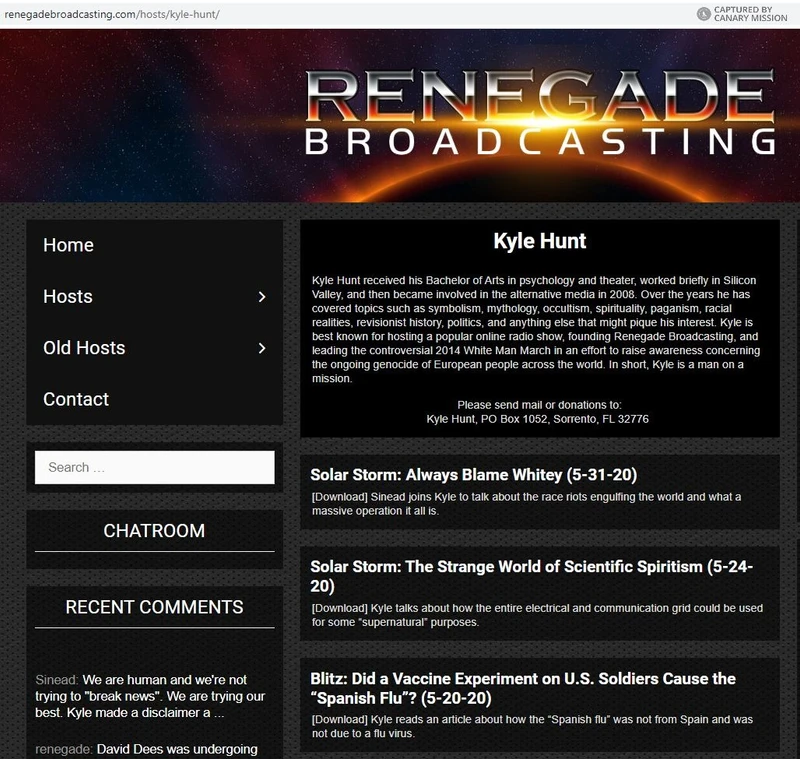The width and height of the screenshot is (800, 759).
Task: Download the Spanish Flu Blitz episode
Action: tap(338, 718)
